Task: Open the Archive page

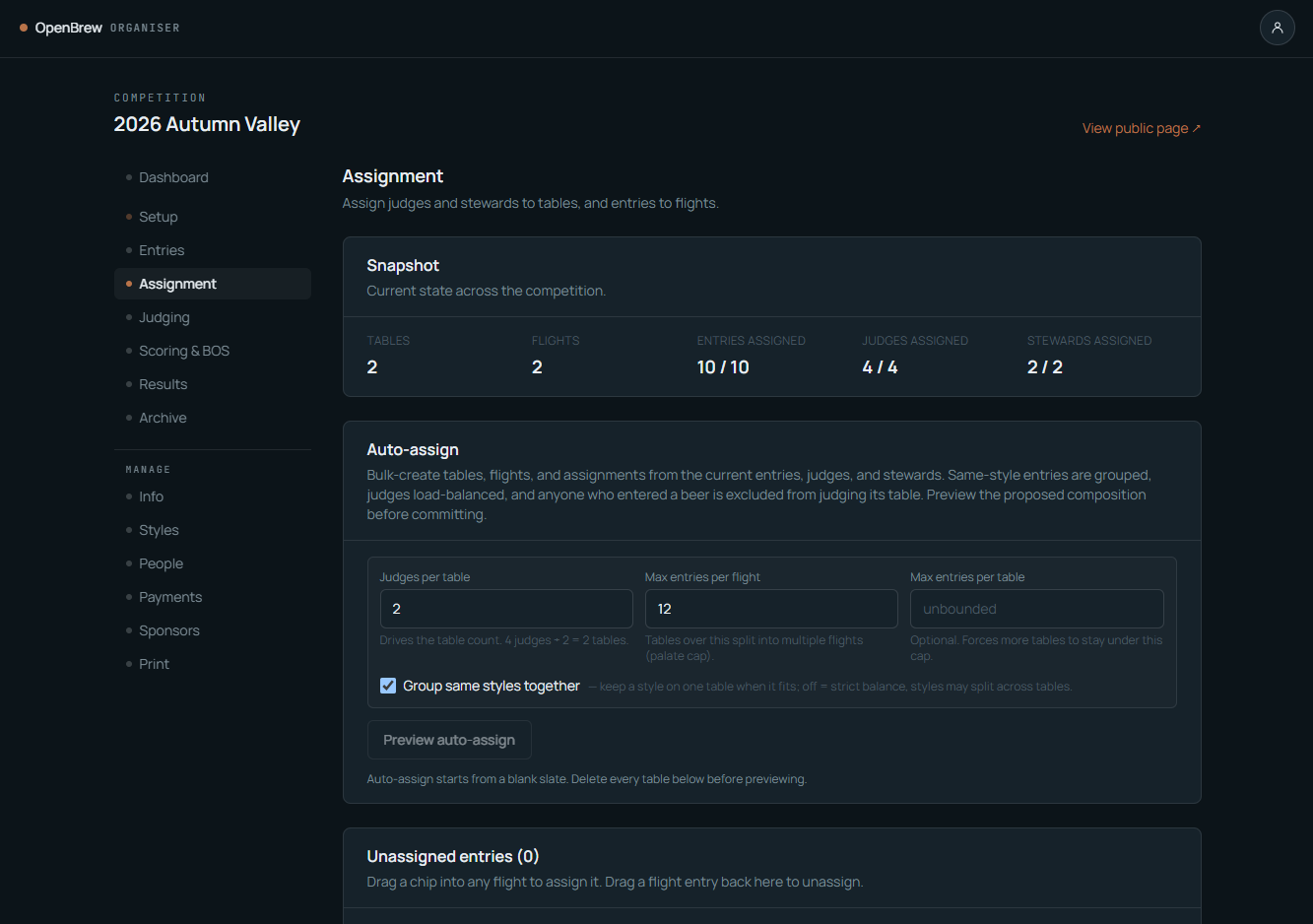Action: 213,418
